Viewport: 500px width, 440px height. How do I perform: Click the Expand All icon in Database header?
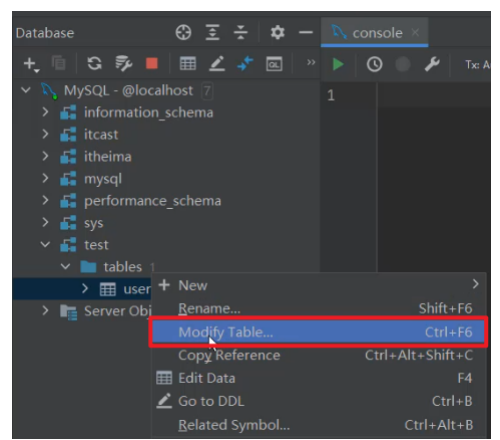[x=212, y=33]
